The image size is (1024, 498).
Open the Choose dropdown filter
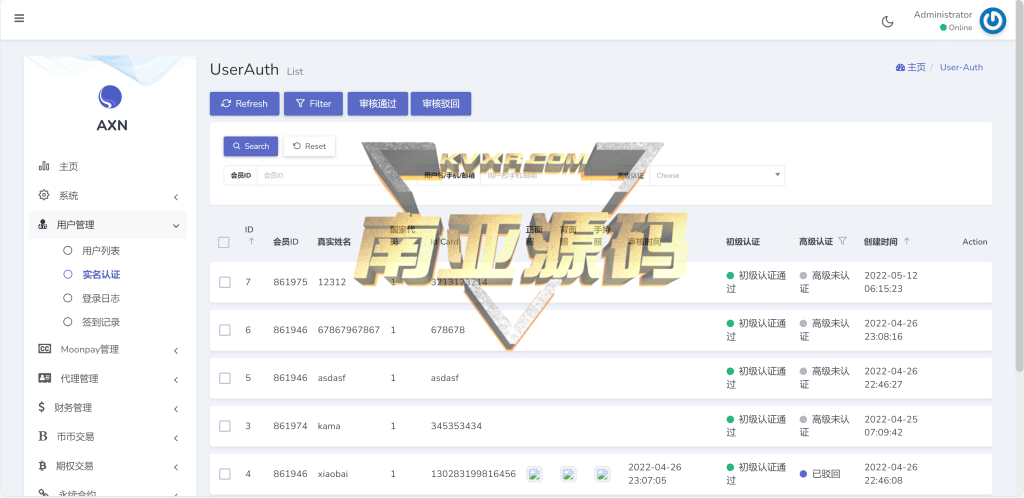point(717,176)
